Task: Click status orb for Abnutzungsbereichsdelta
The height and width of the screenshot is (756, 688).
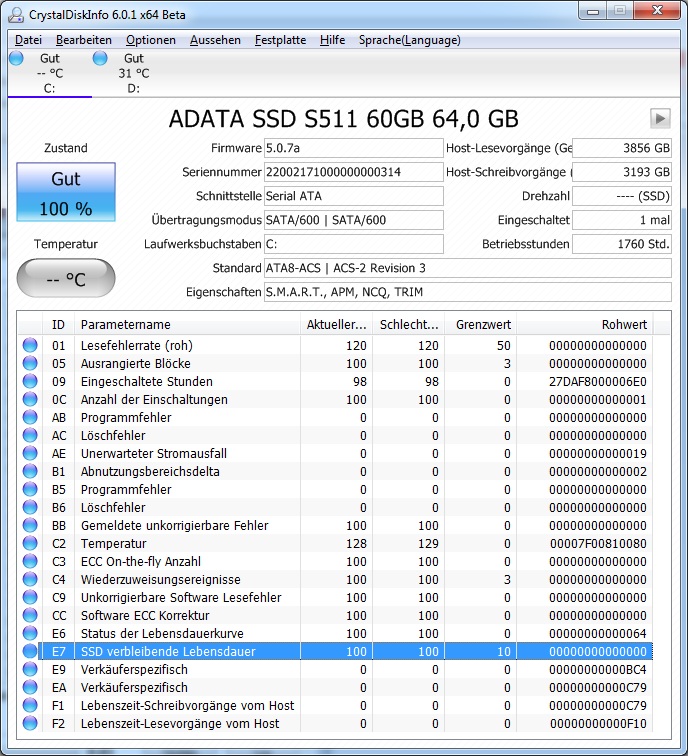Action: point(30,471)
